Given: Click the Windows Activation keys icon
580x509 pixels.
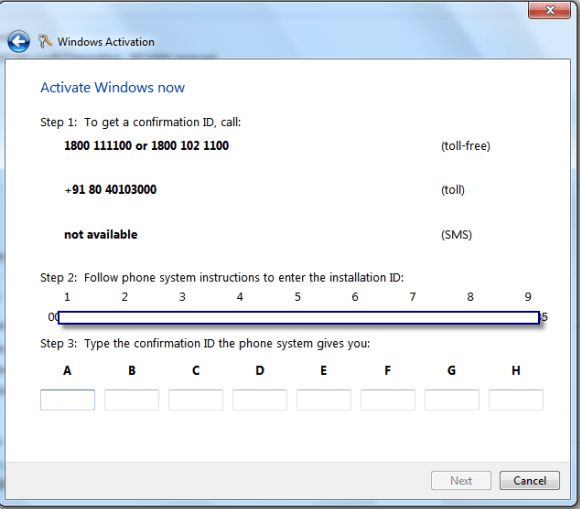Looking at the screenshot, I should (45, 41).
